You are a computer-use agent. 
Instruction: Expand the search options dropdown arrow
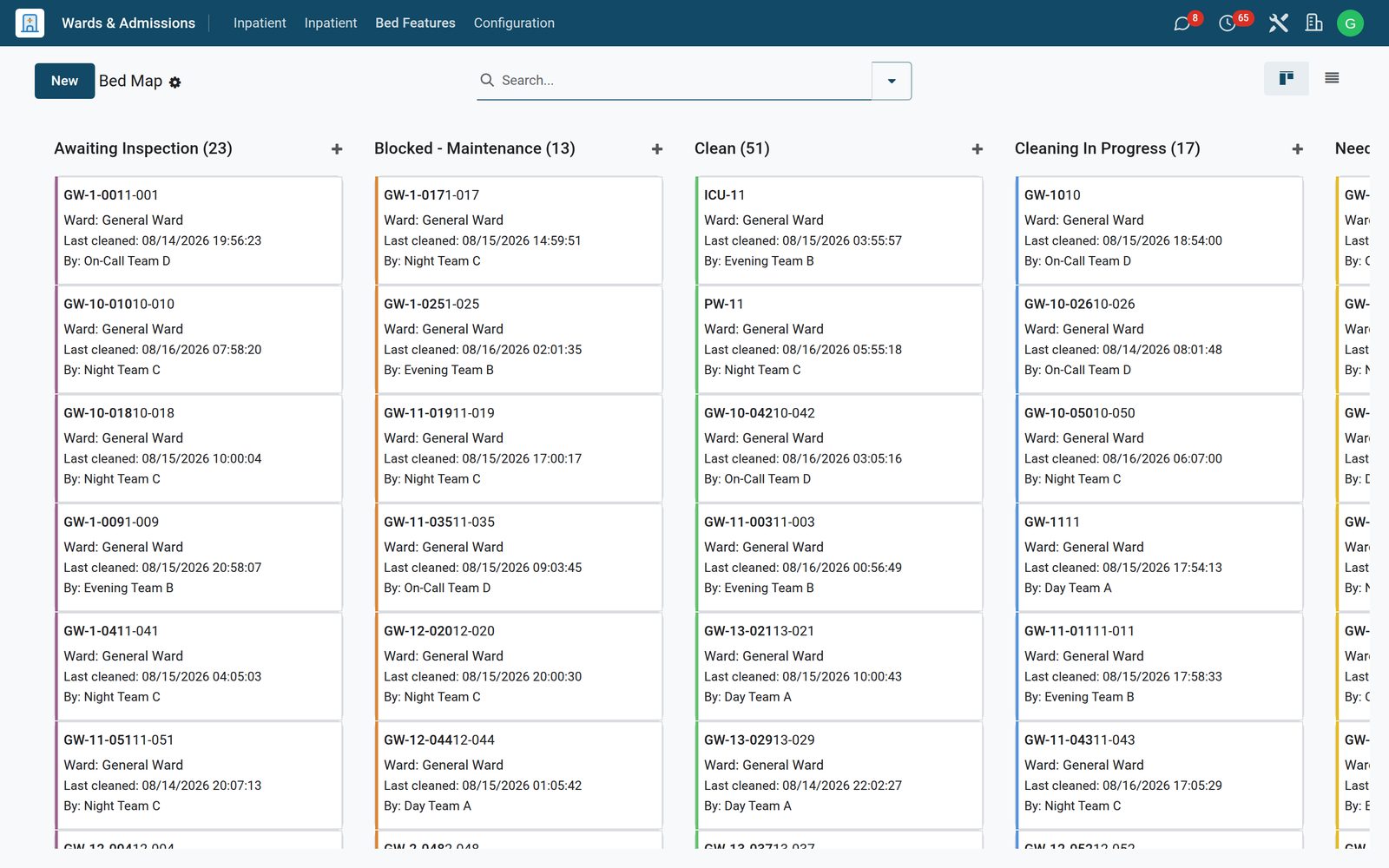892,81
